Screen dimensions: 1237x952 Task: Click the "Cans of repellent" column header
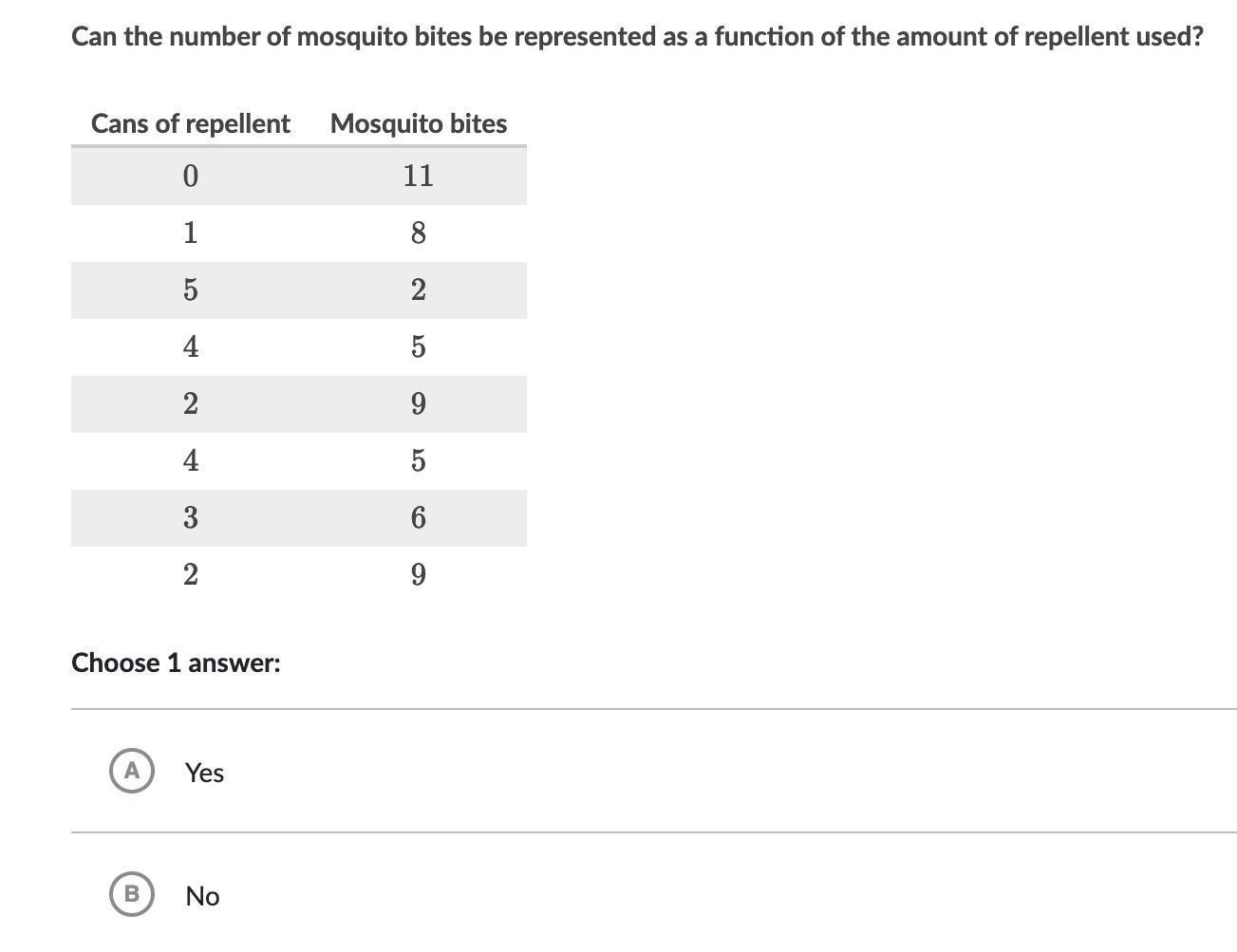point(190,123)
